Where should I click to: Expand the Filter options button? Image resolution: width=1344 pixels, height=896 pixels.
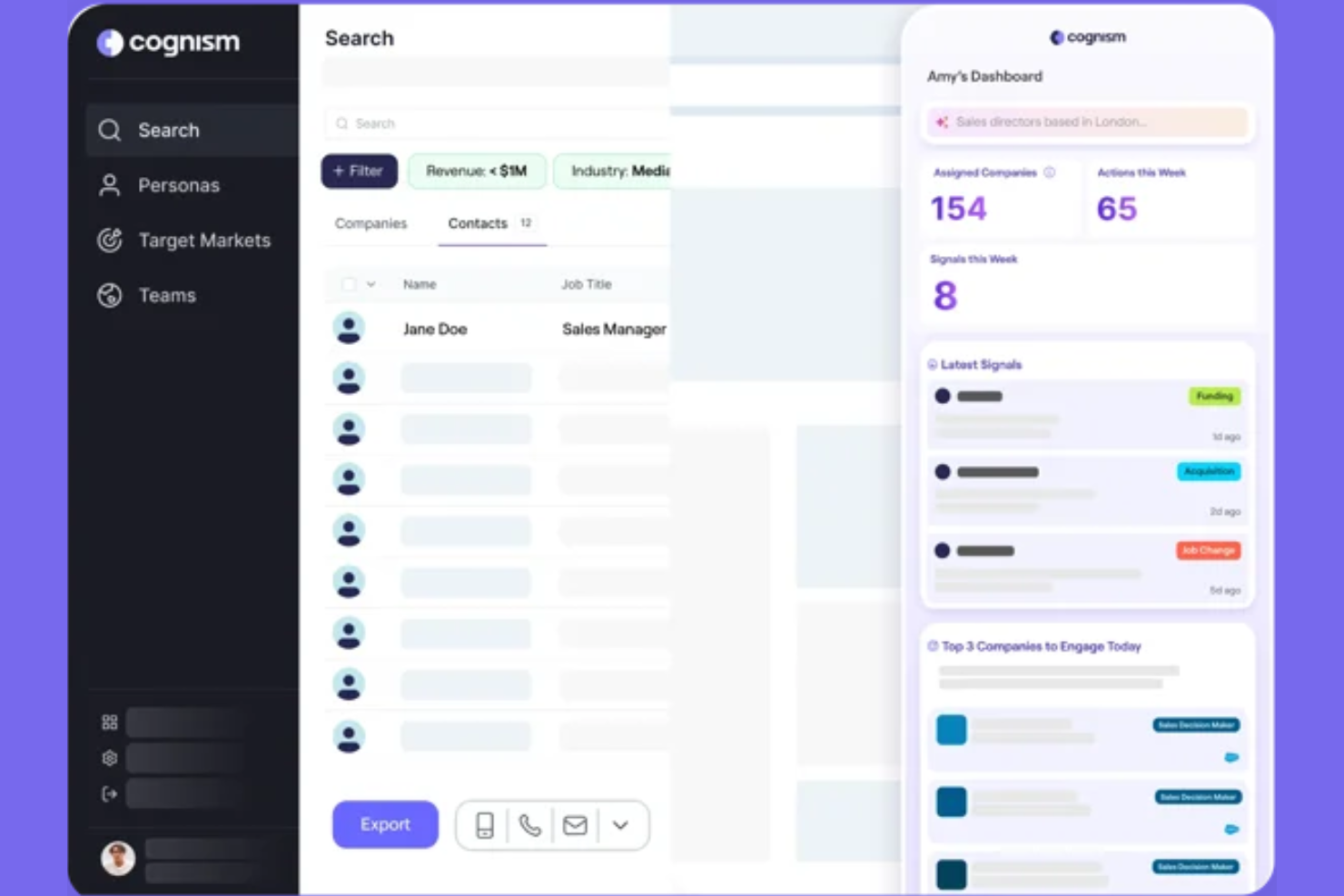click(x=359, y=171)
